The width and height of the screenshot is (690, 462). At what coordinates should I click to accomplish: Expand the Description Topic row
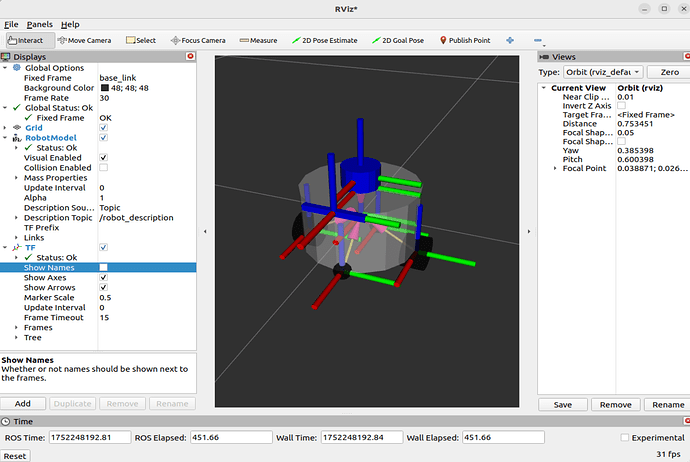pos(16,217)
